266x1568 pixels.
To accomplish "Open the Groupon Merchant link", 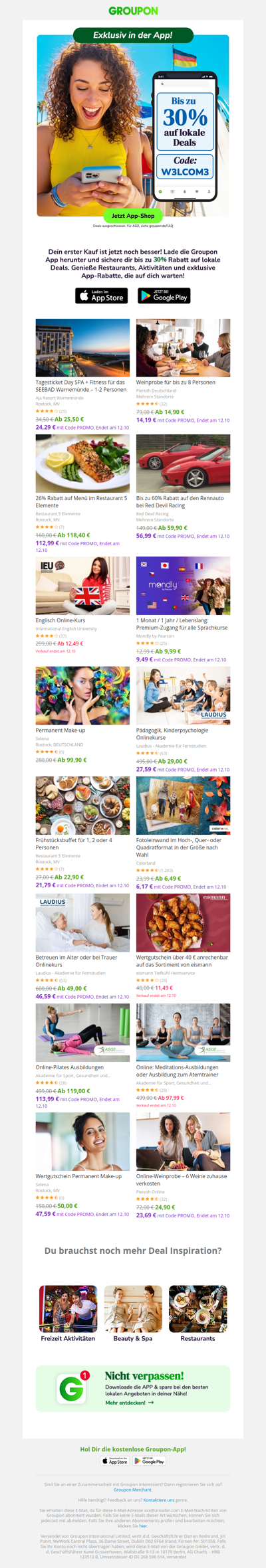I will (132, 1490).
